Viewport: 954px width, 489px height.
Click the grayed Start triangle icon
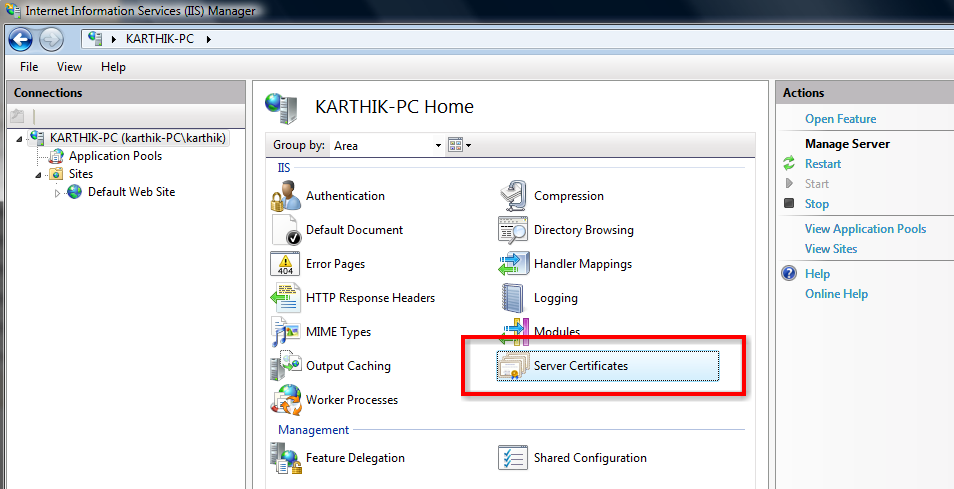789,183
